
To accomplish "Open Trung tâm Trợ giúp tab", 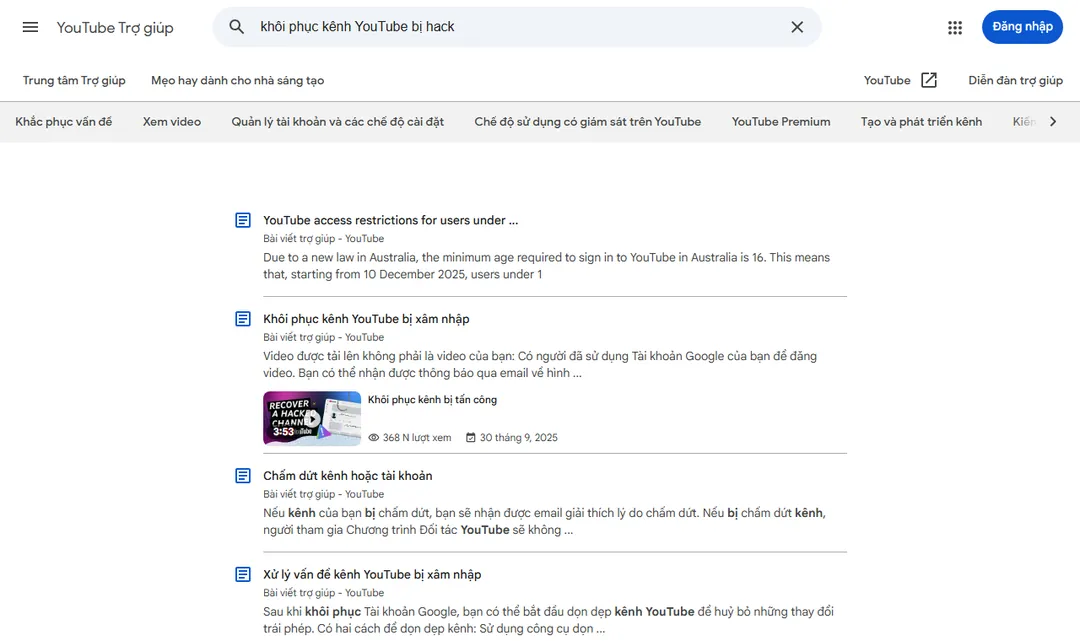I will coord(74,81).
